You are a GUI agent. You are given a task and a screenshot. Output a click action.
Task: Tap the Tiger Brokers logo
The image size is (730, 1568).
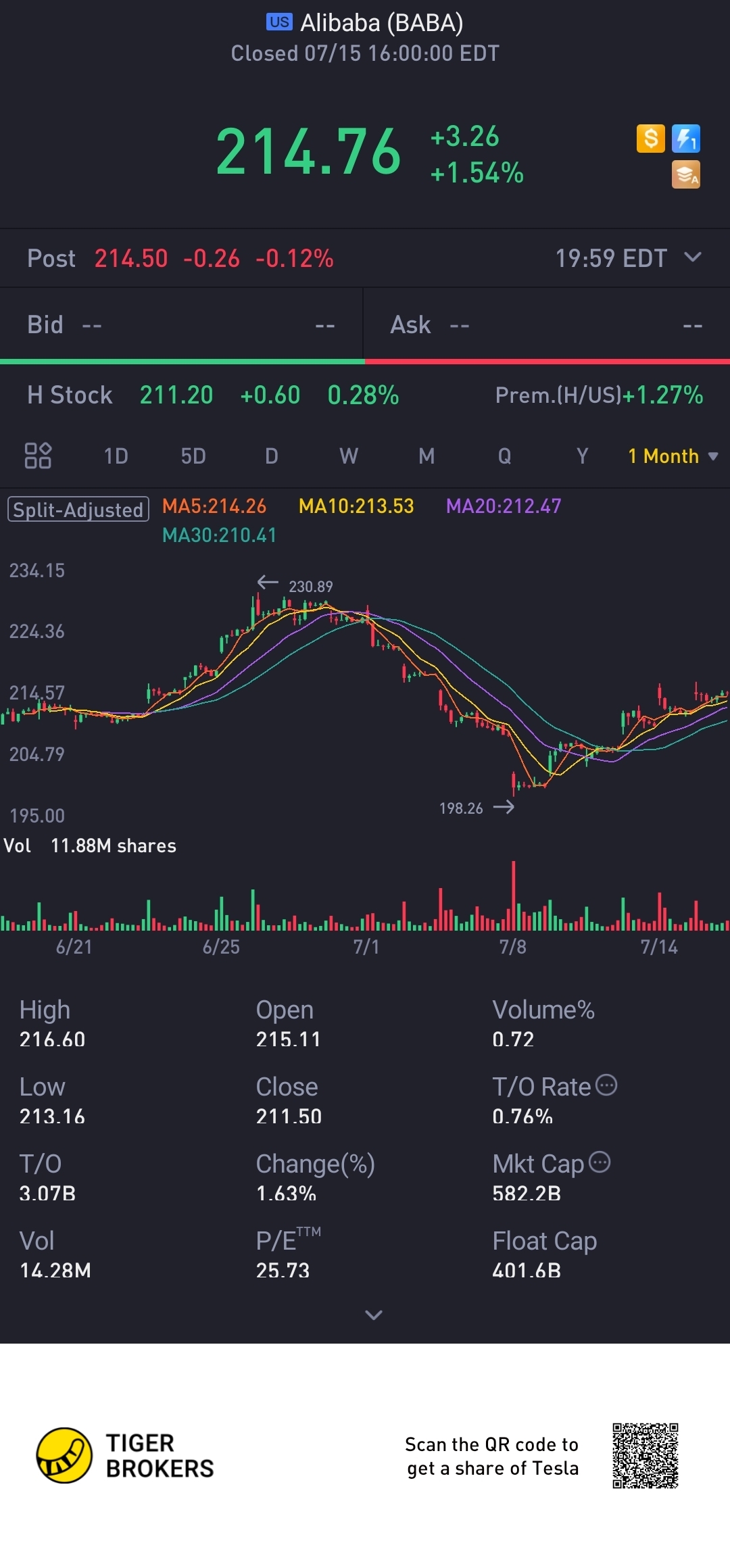coord(125,1455)
